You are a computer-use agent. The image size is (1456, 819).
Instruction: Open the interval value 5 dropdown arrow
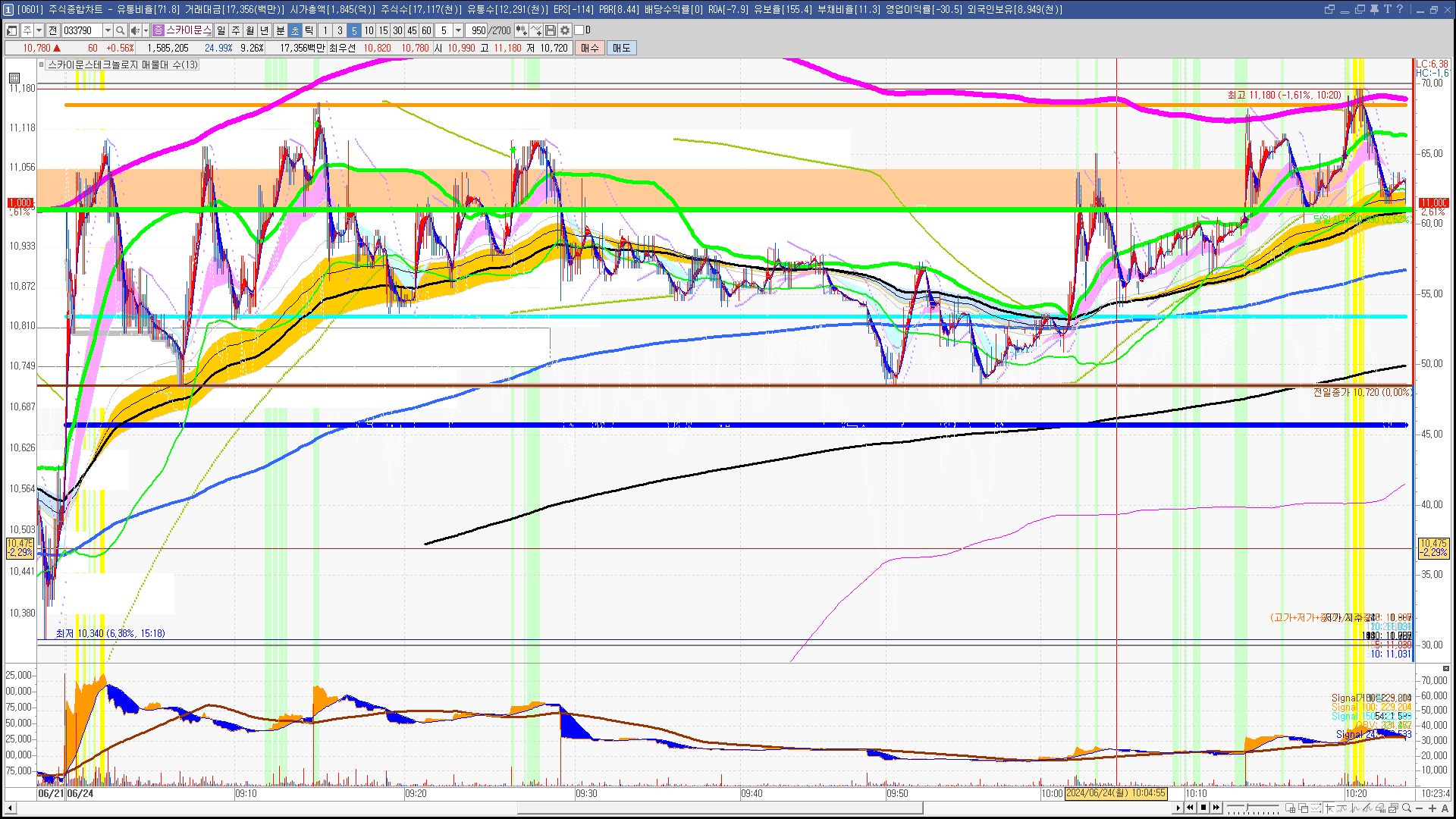[x=458, y=30]
